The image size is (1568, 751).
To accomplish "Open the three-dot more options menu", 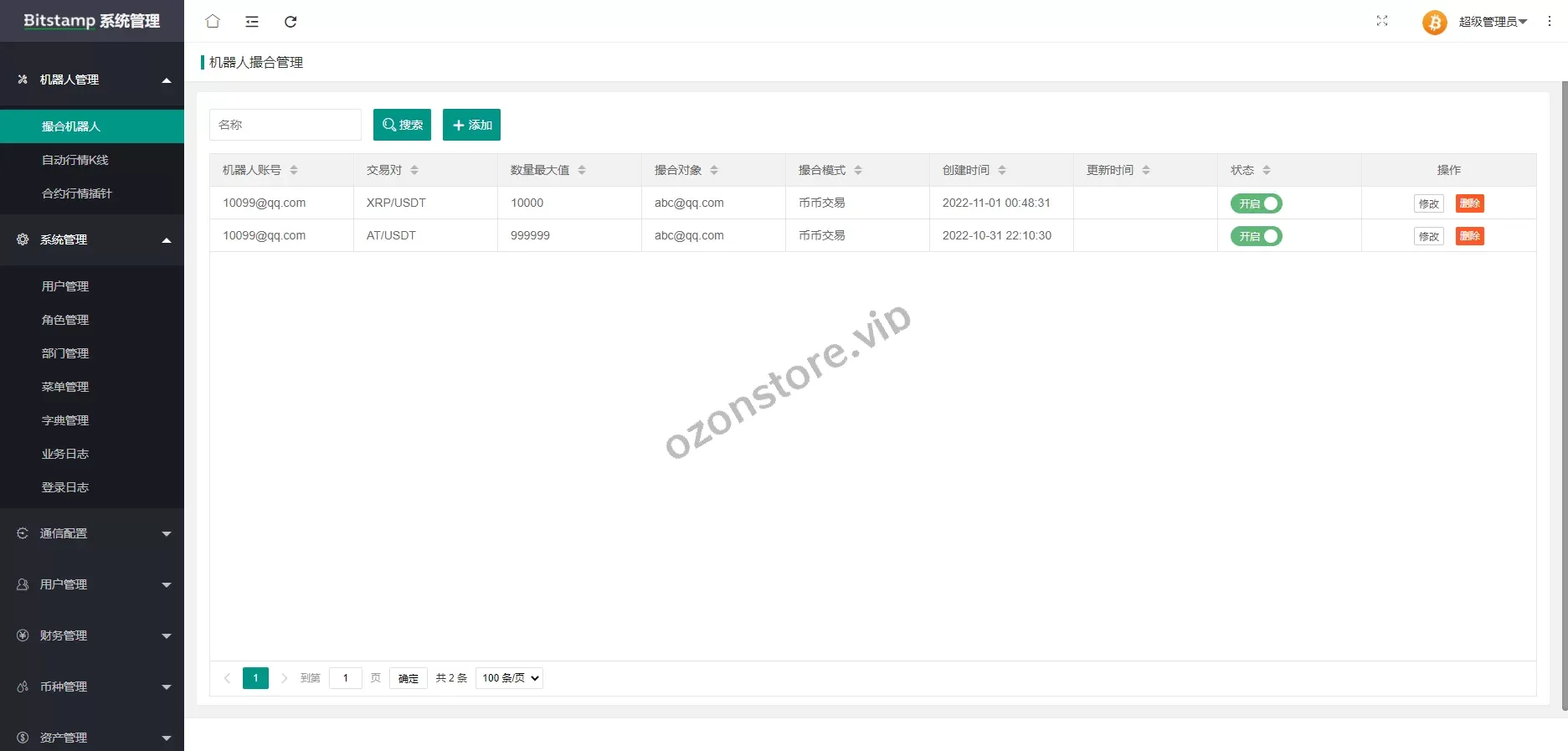I will [1550, 22].
